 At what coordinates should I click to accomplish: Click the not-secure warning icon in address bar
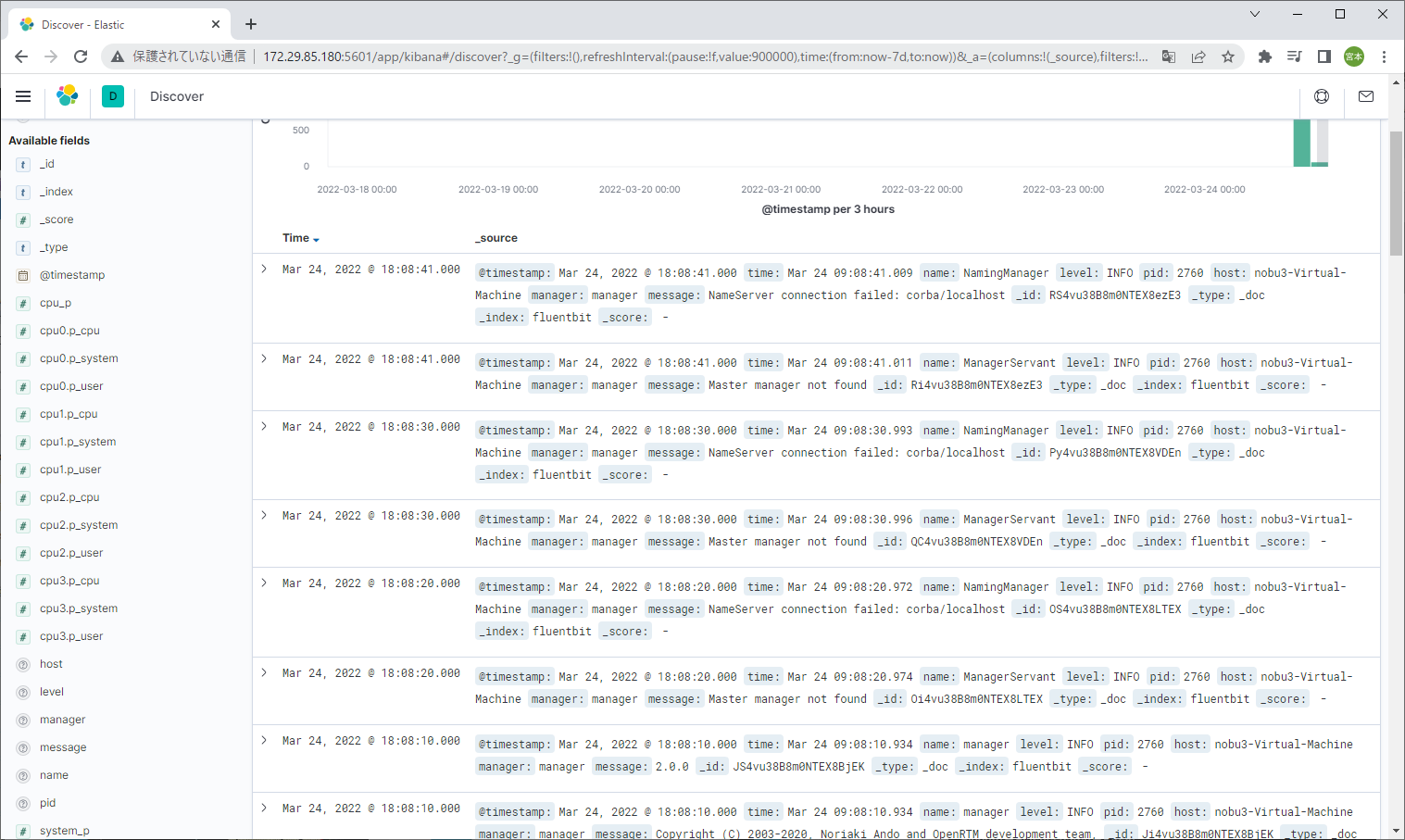[x=118, y=56]
